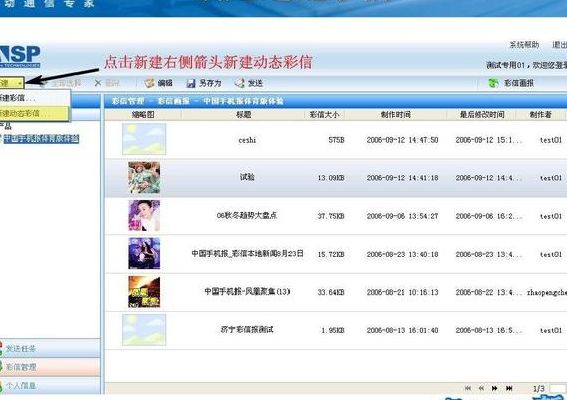The height and width of the screenshot is (400, 567).
Task: Sort by the 彩信大小 column header
Action: (x=324, y=115)
